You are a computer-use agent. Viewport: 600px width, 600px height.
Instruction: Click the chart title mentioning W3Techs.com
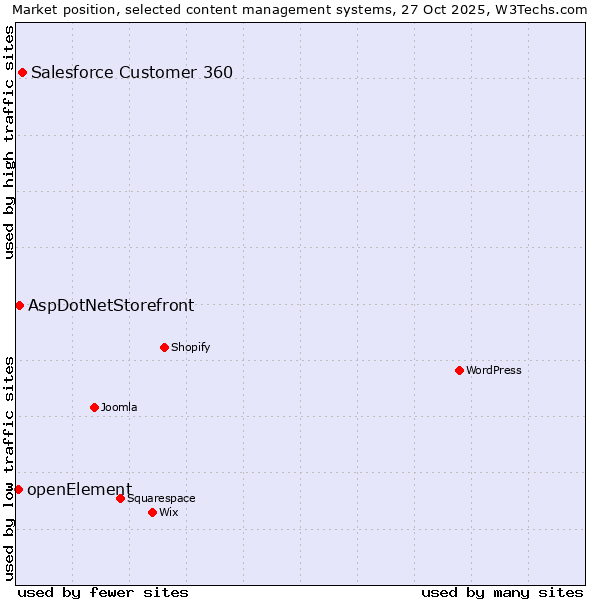coord(300,9)
